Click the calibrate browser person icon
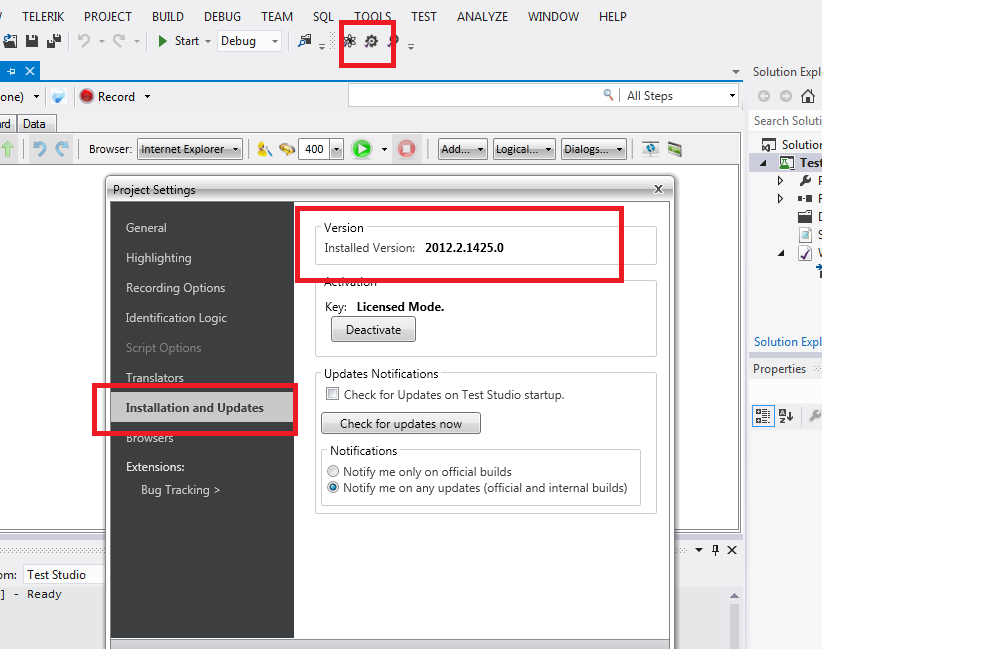Viewport: 1008px width, 649px height. tap(264, 149)
